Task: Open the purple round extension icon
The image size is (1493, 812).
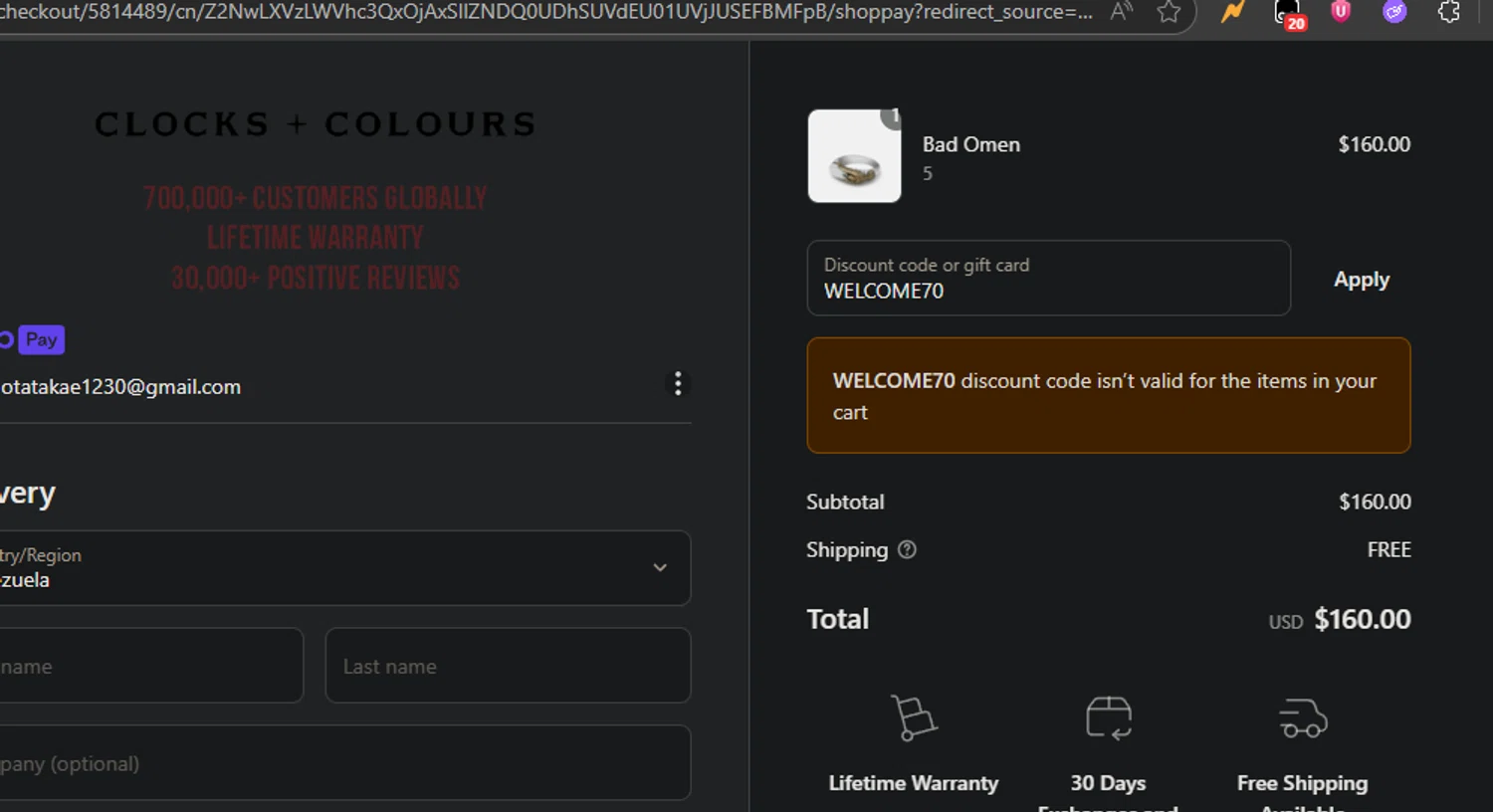Action: [1394, 12]
